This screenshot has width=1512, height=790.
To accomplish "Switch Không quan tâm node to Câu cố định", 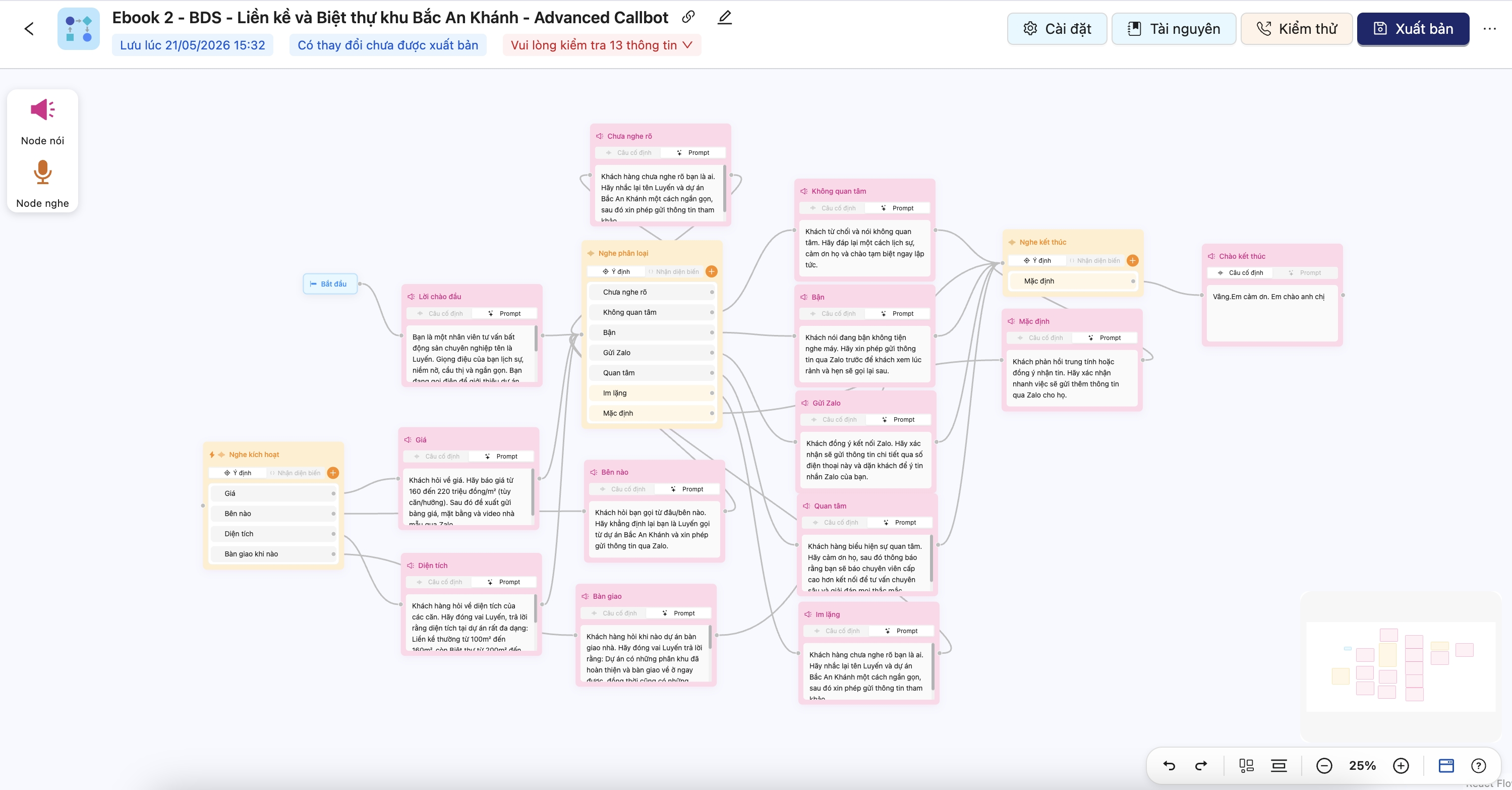I will tap(833, 208).
